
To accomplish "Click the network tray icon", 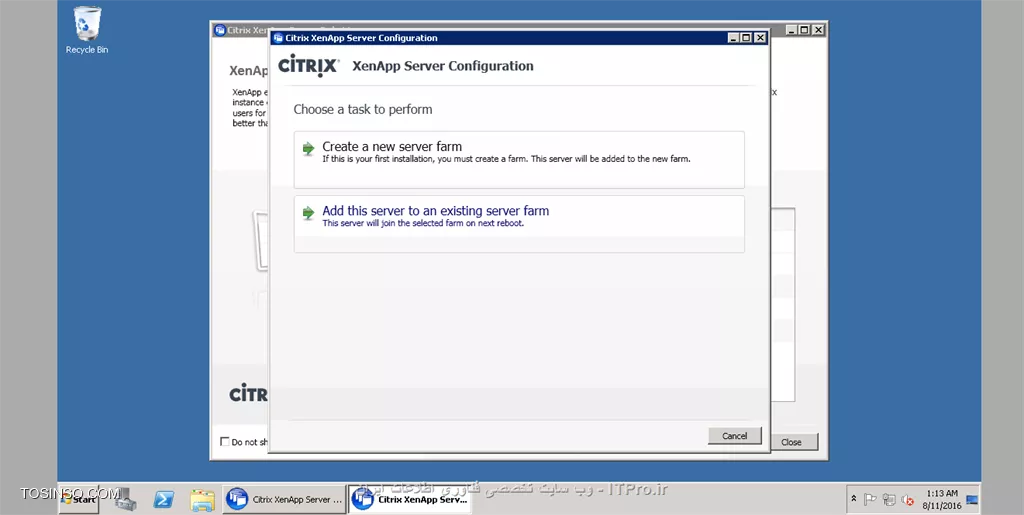I will pyautogui.click(x=889, y=500).
